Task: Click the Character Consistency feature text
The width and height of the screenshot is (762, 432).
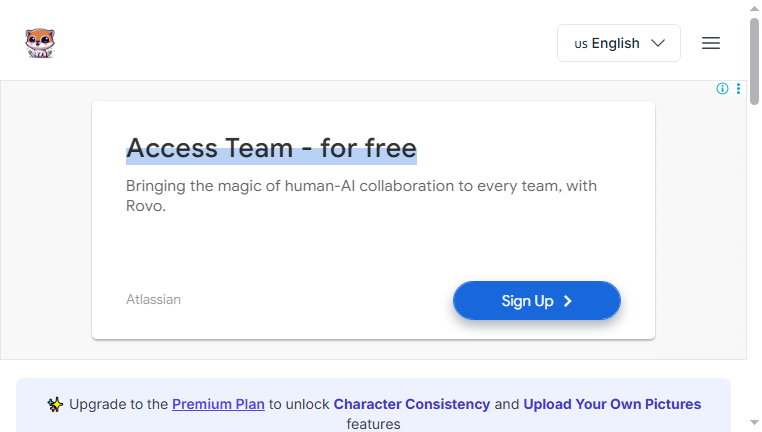Action: point(412,404)
